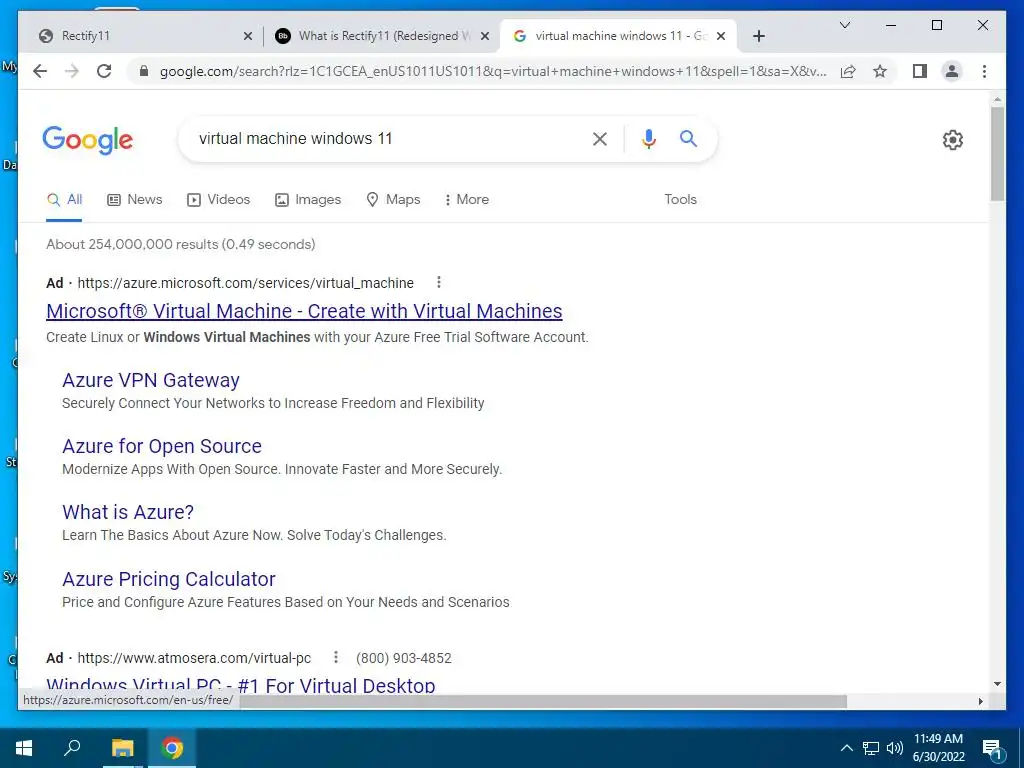This screenshot has height=768, width=1024.
Task: Close the What is Rectify11 tab
Action: (485, 37)
